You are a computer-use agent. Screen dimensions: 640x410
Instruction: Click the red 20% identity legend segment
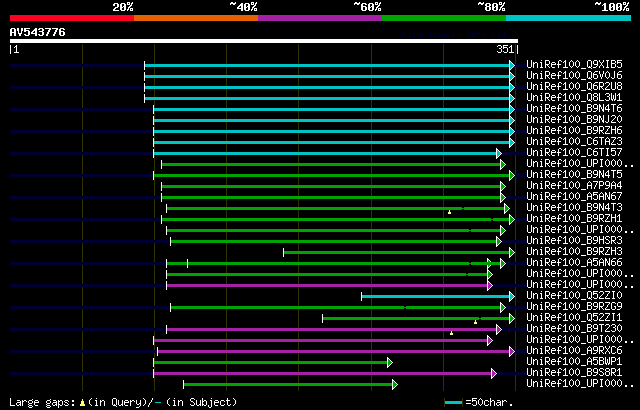(x=72, y=18)
